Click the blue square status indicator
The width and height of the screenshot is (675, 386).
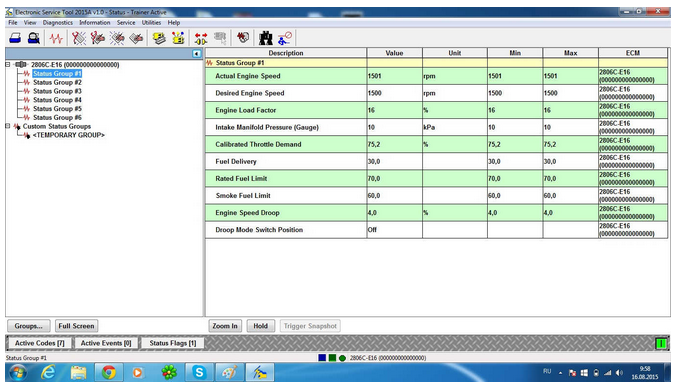[x=322, y=358]
